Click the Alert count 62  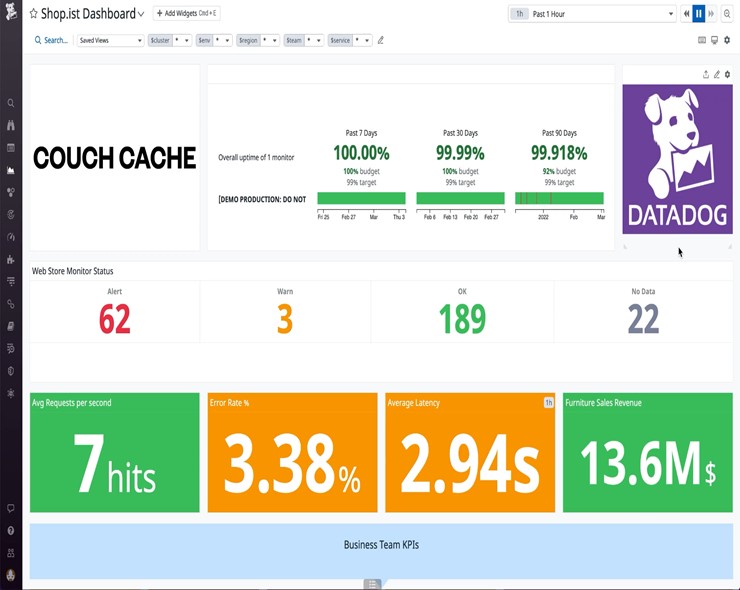tap(115, 319)
